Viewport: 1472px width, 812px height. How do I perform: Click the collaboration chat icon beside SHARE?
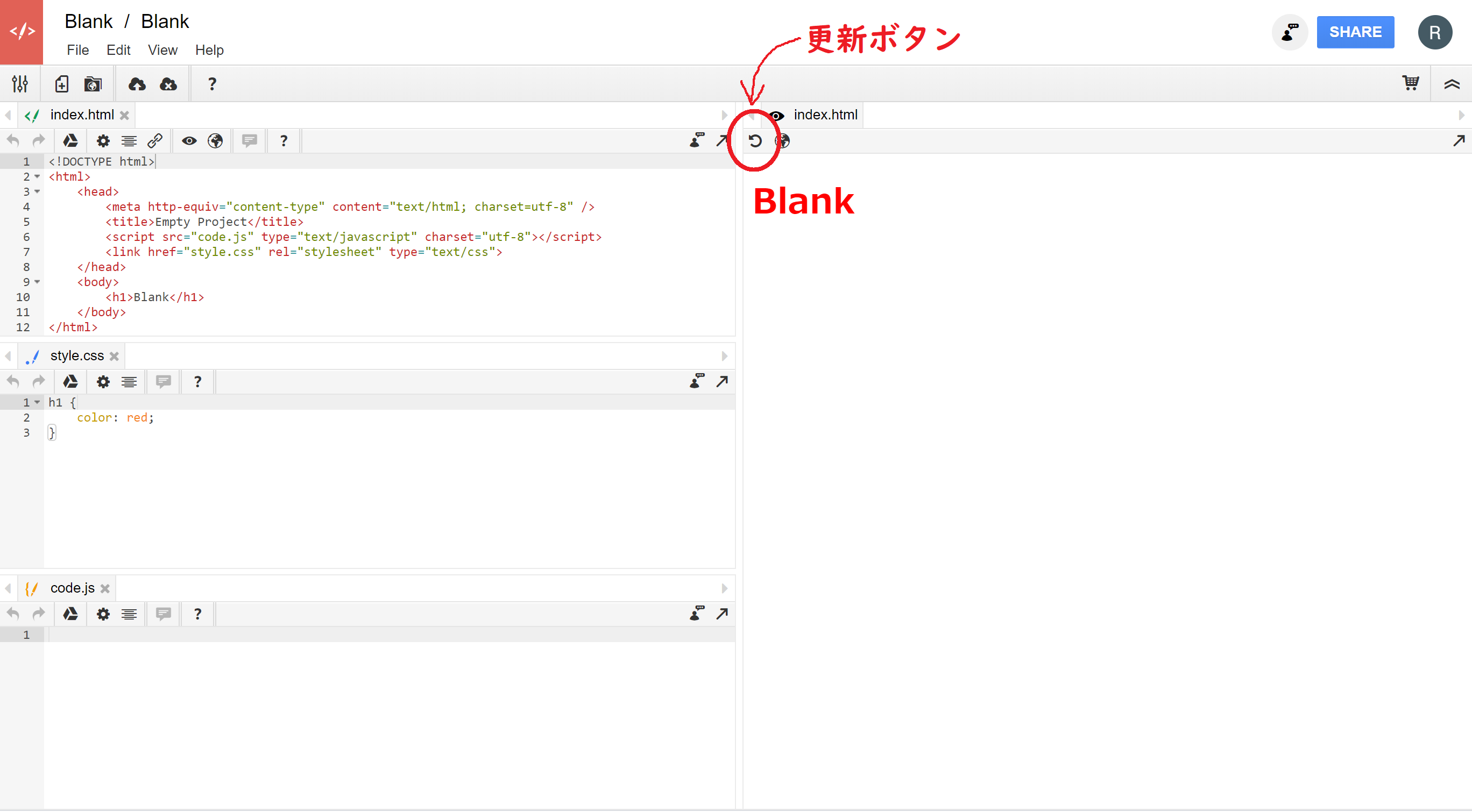click(x=1290, y=32)
